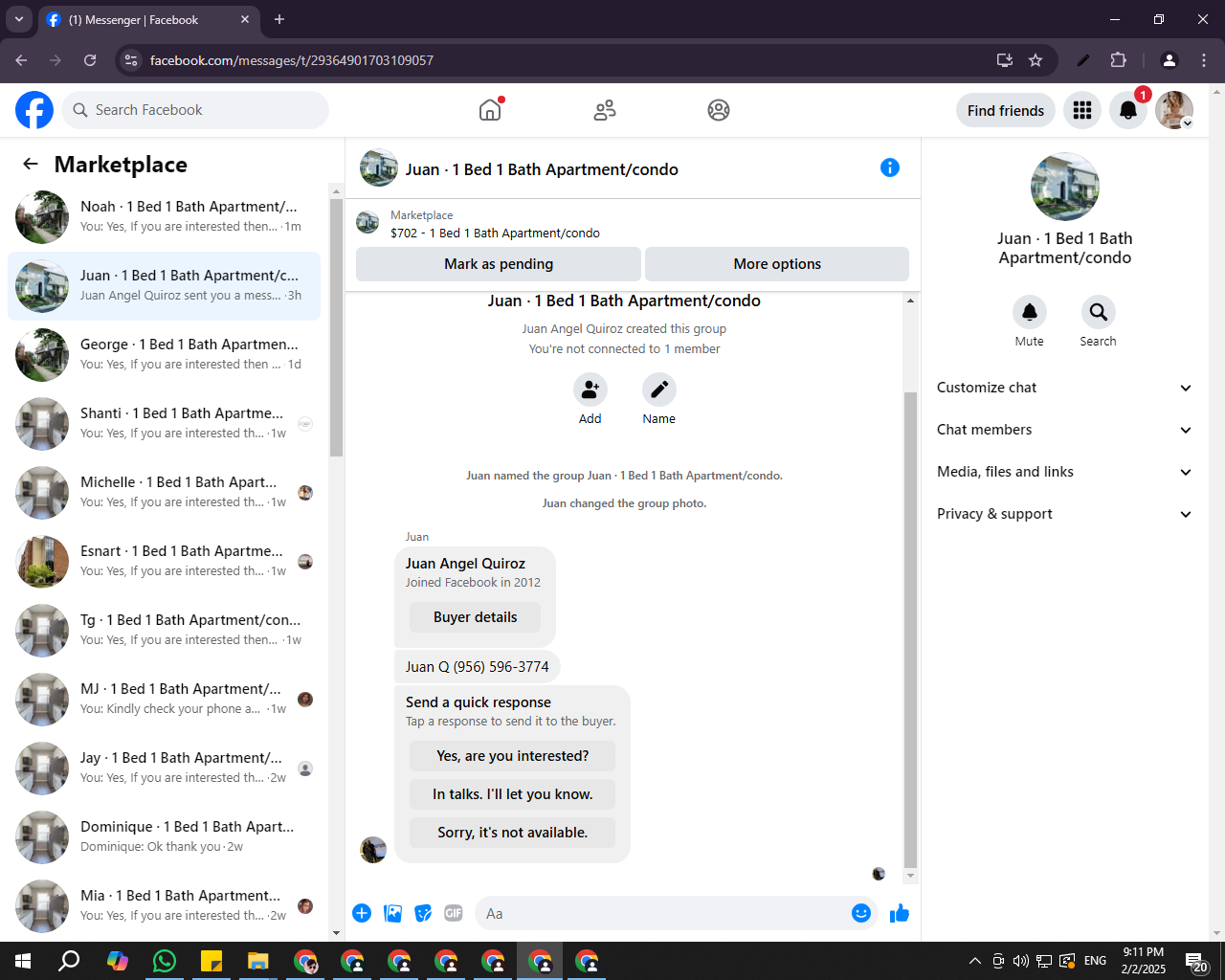The height and width of the screenshot is (980, 1225).
Task: Expand Customize chat section
Action: coord(1064,388)
